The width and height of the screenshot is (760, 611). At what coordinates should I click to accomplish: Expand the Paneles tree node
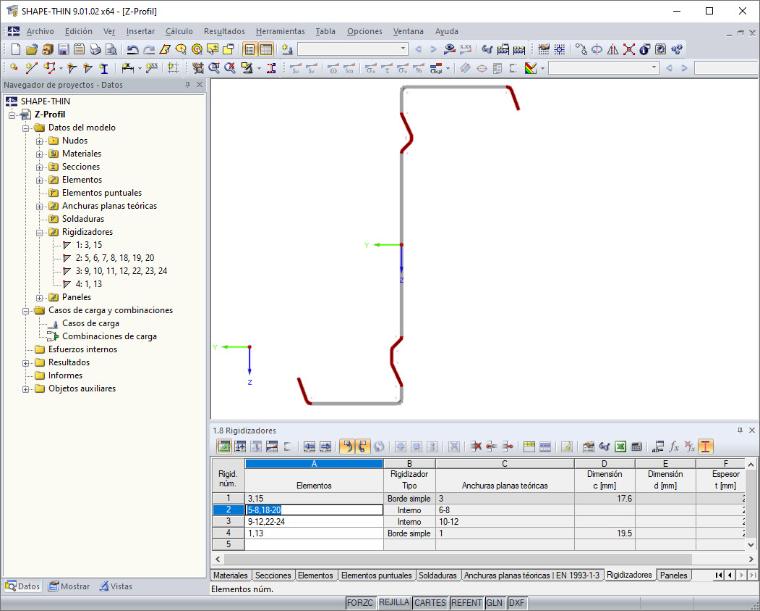40,298
